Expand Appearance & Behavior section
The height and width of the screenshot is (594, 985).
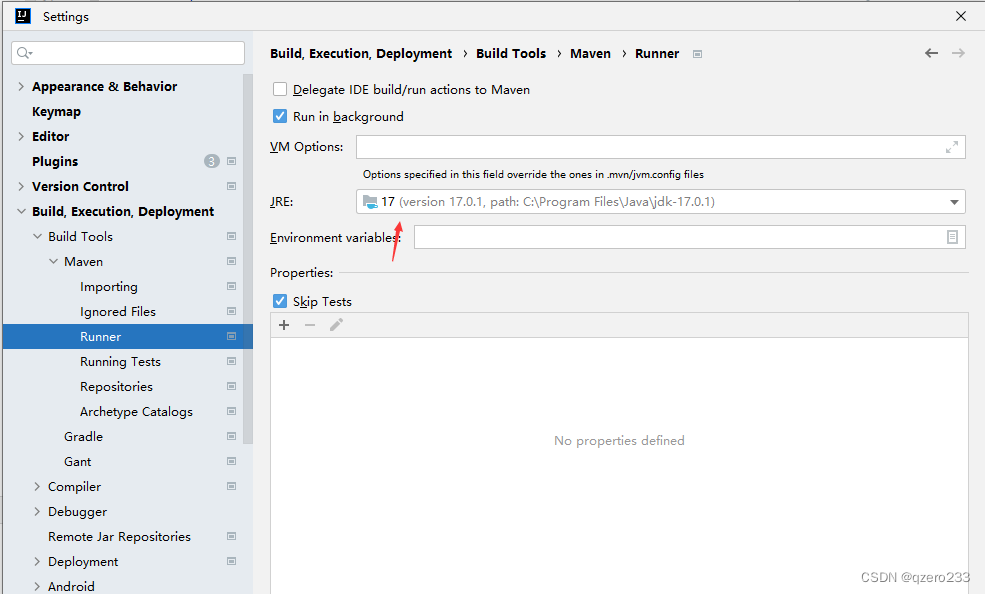click(x=21, y=87)
